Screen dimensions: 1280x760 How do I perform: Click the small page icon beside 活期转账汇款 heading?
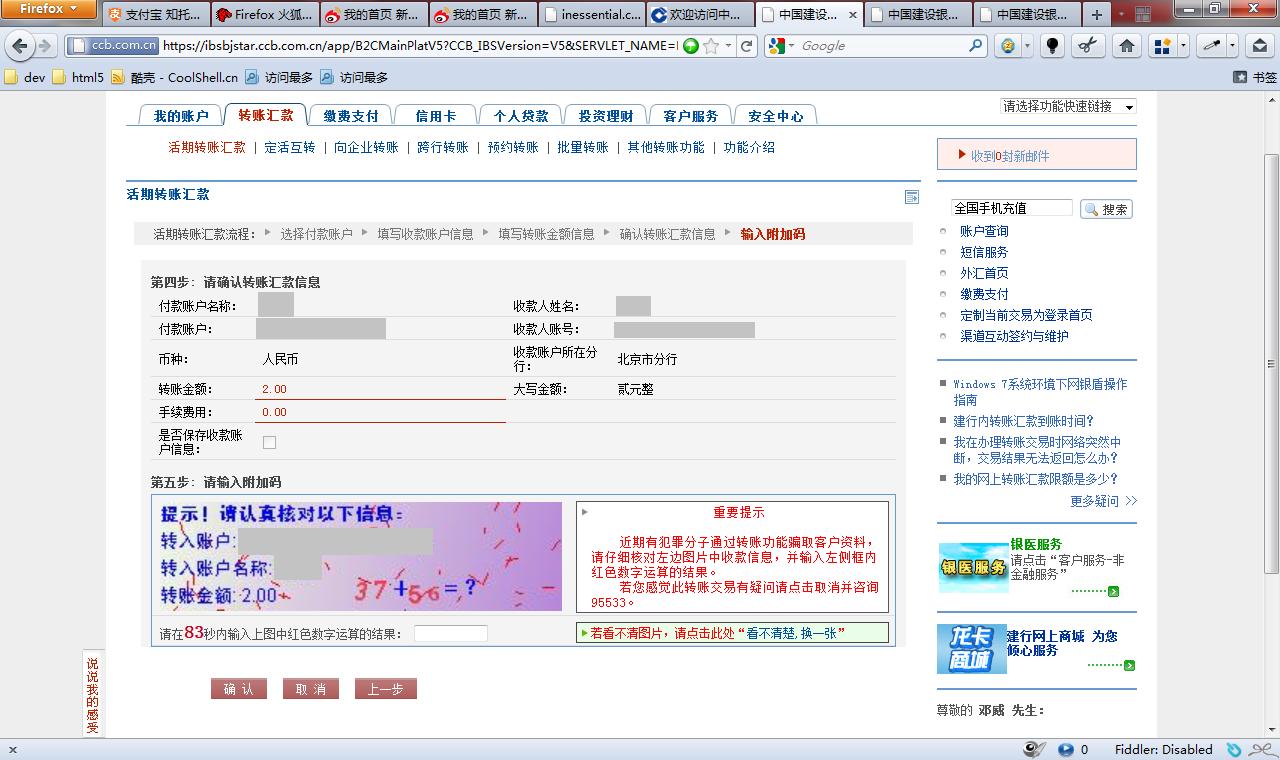[x=911, y=197]
